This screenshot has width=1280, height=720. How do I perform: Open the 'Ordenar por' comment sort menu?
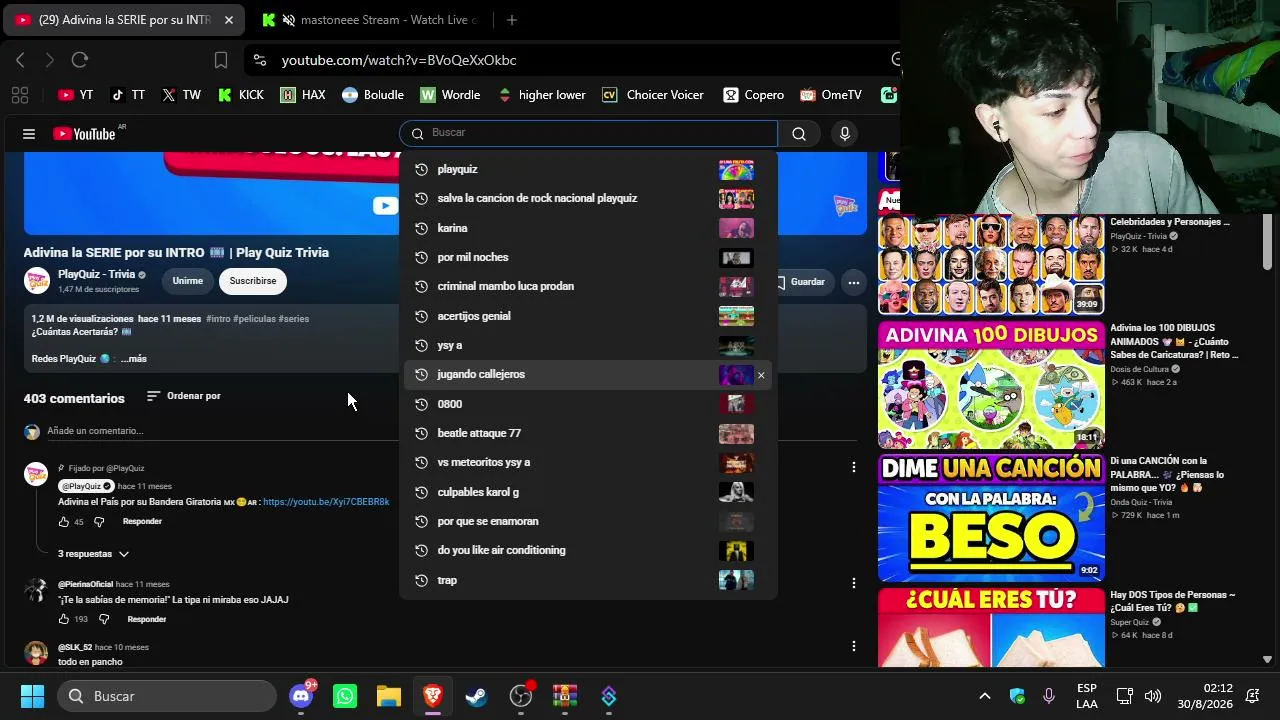[183, 396]
